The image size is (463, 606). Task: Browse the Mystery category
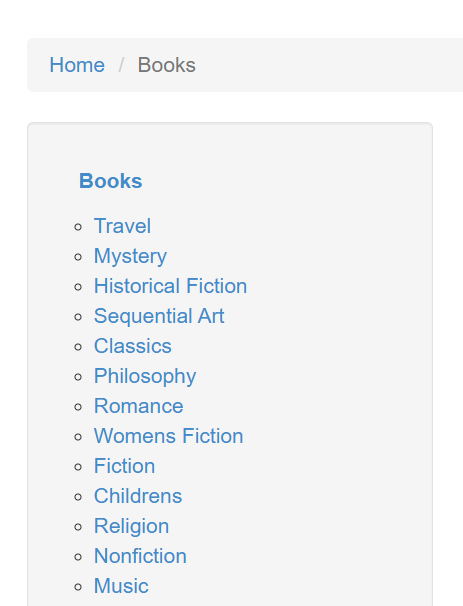pos(130,256)
